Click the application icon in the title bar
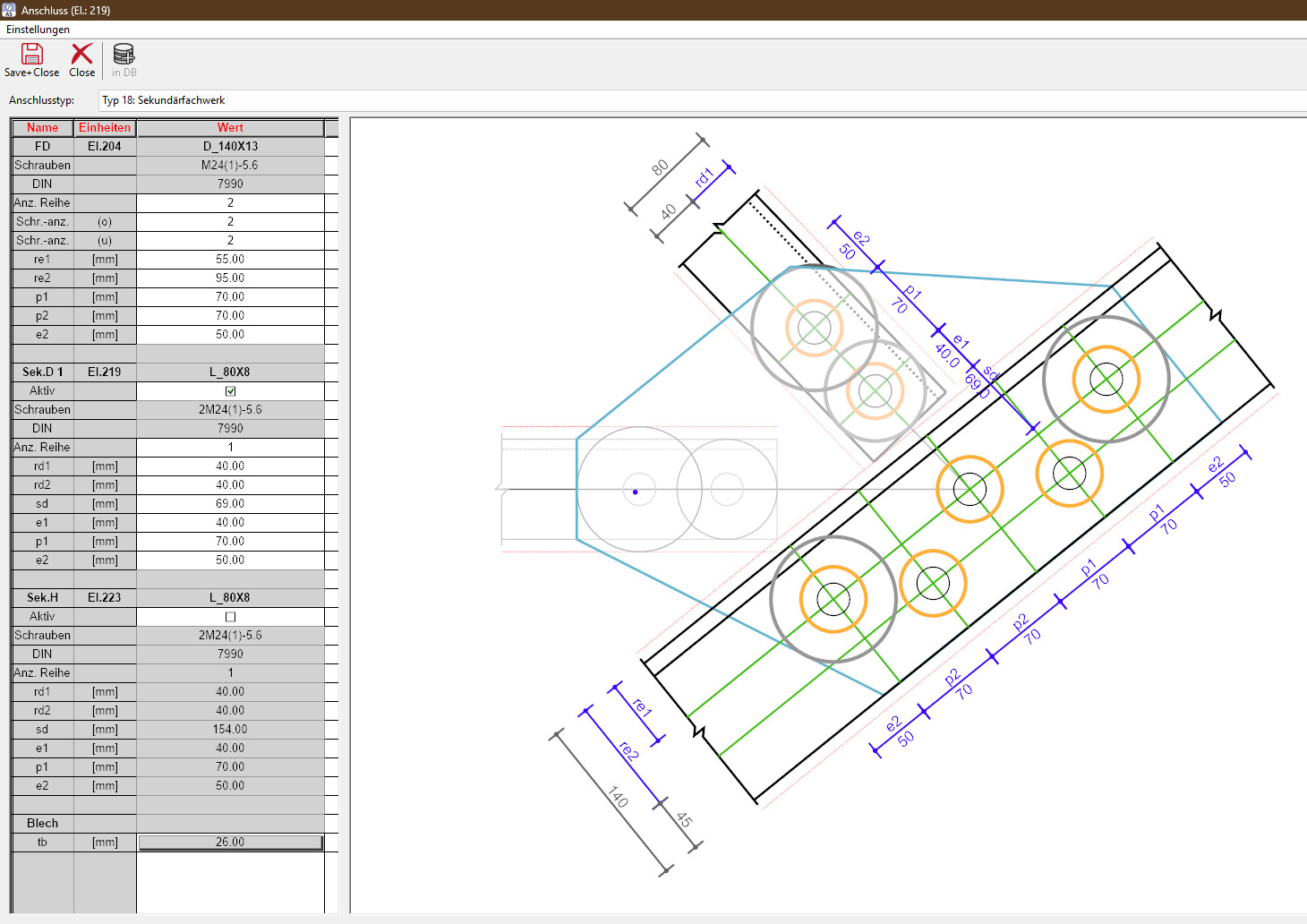Image resolution: width=1307 pixels, height=924 pixels. click(9, 9)
